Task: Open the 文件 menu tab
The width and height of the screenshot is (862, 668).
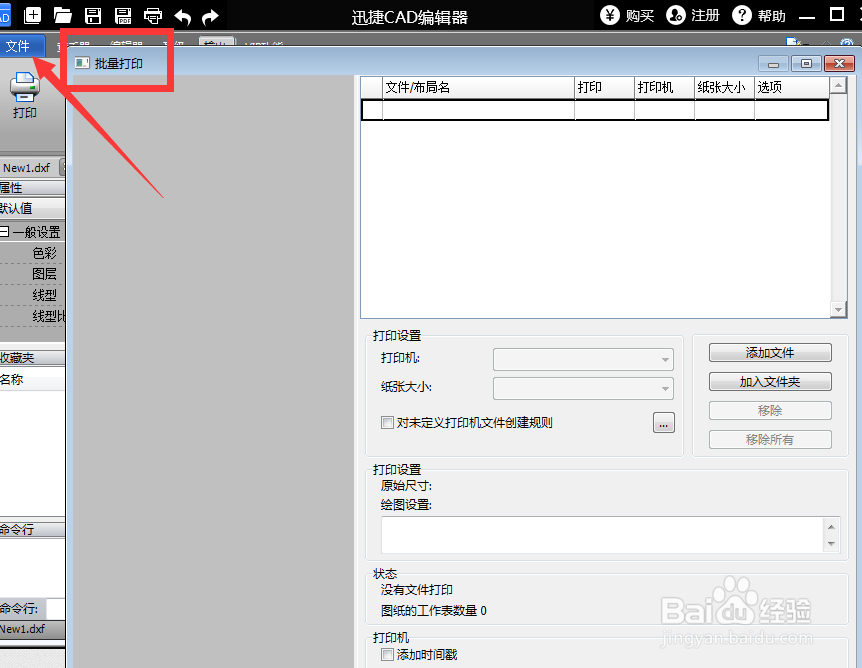Action: pyautogui.click(x=22, y=46)
